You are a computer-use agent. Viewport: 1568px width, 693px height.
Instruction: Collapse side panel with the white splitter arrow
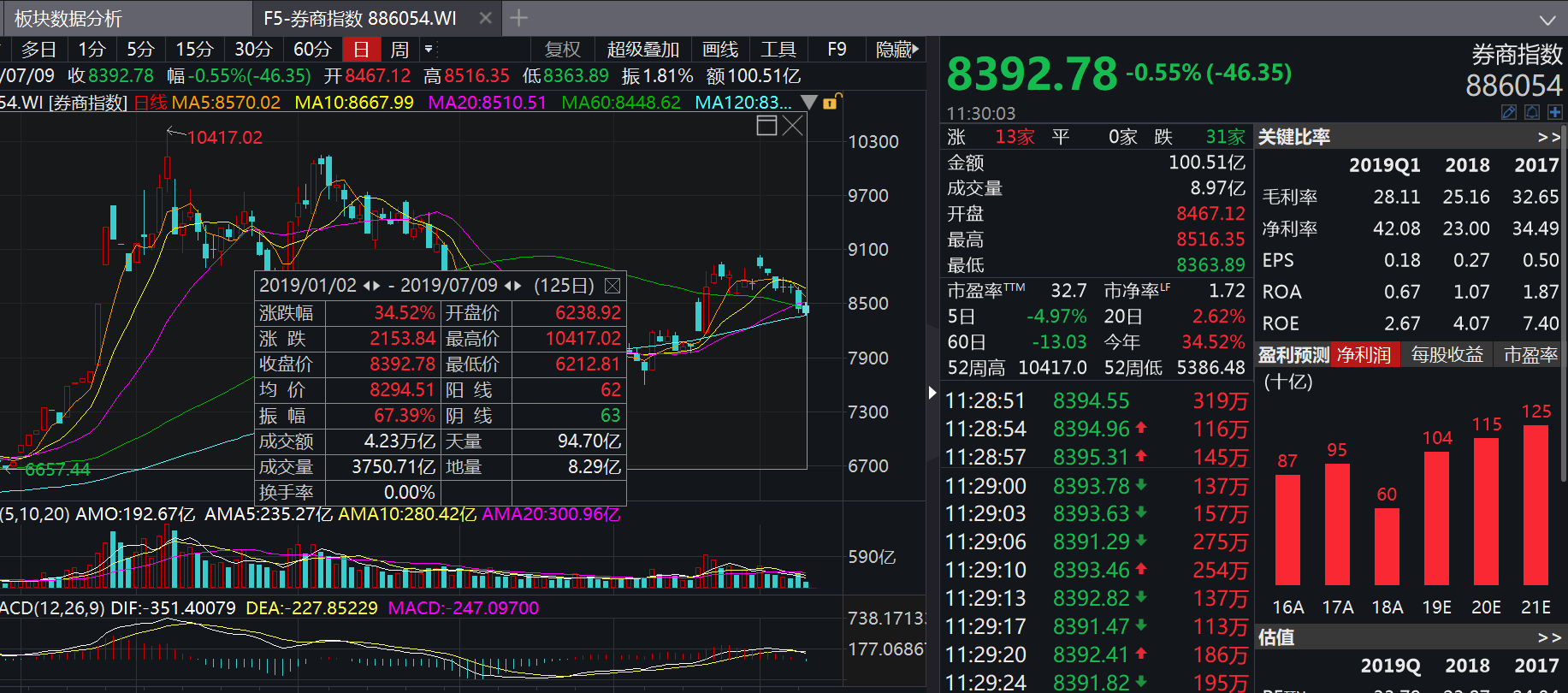[932, 393]
